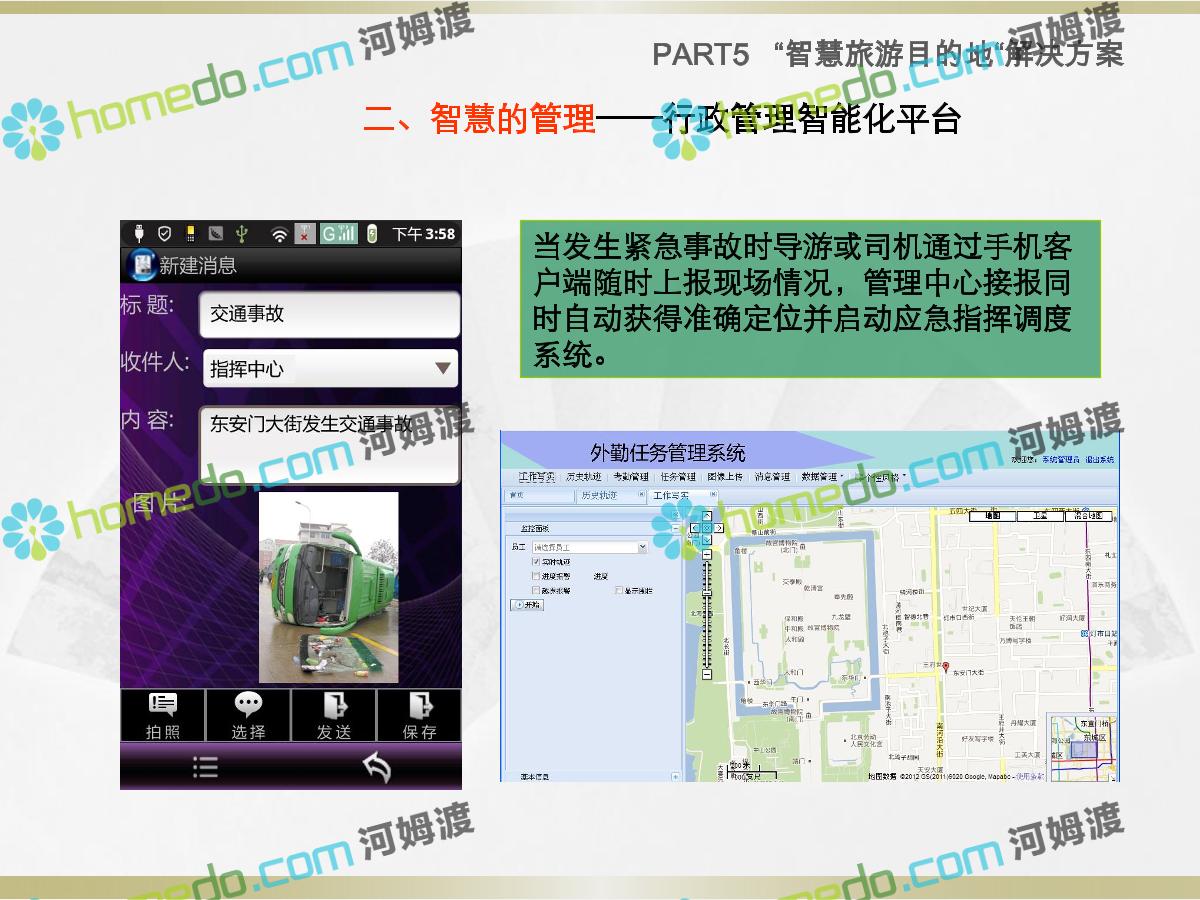Click the map zoom in plus button
The image size is (1200, 900).
click(x=707, y=554)
